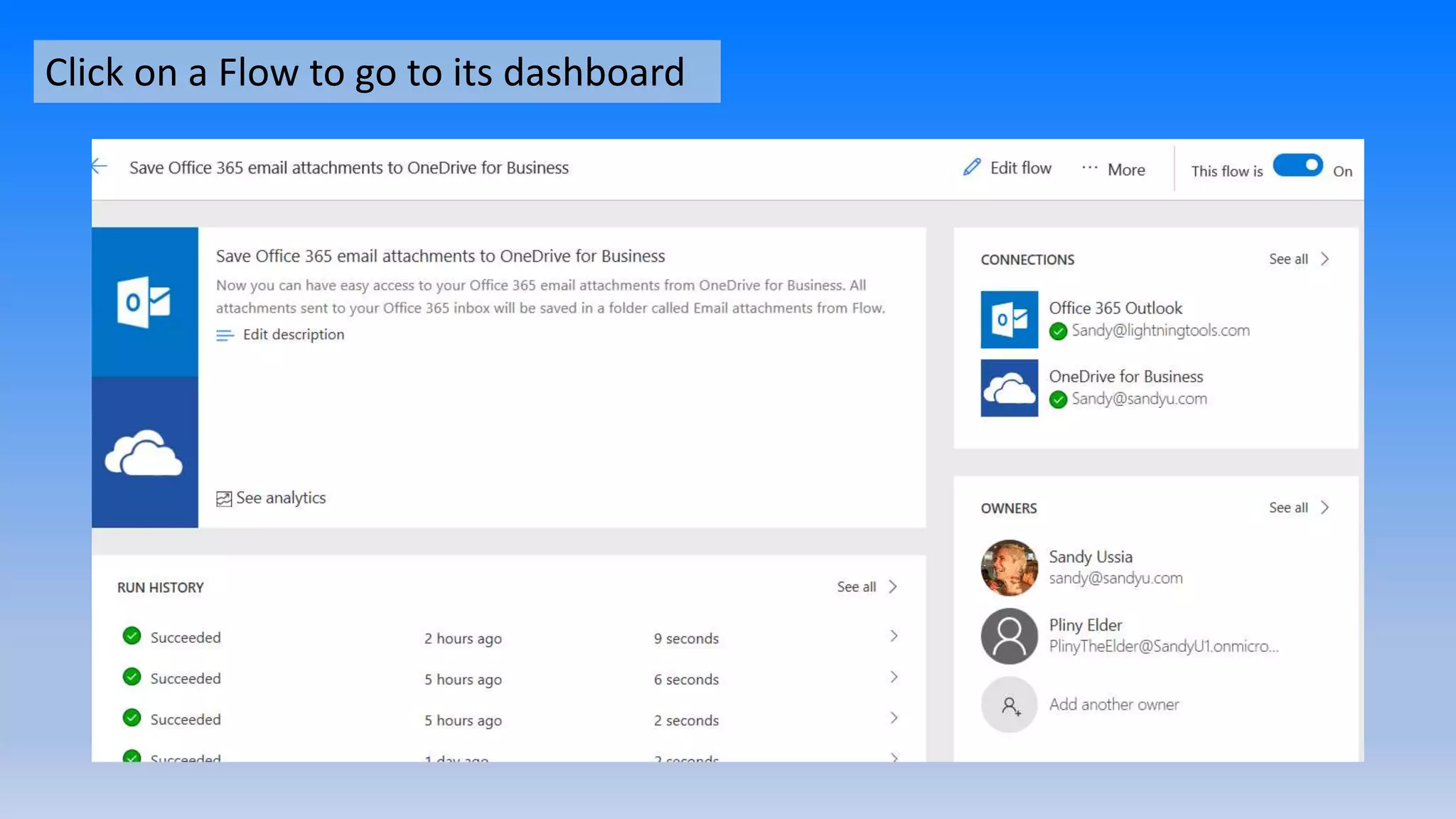Click the Edit flow pencil icon
Screen dimensions: 1456x819
point(971,167)
